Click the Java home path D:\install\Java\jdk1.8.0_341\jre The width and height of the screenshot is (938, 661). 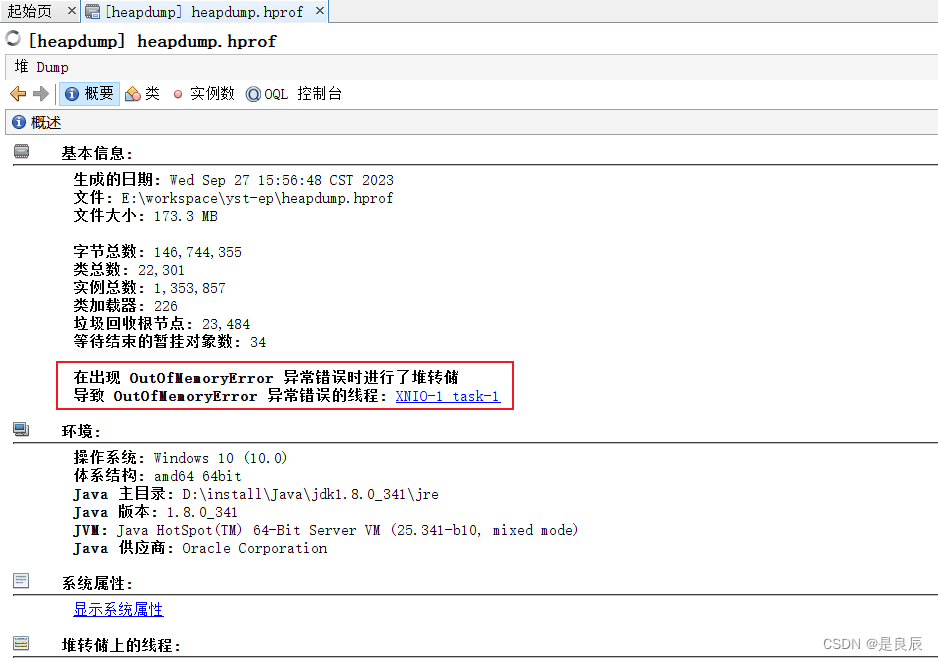click(310, 494)
